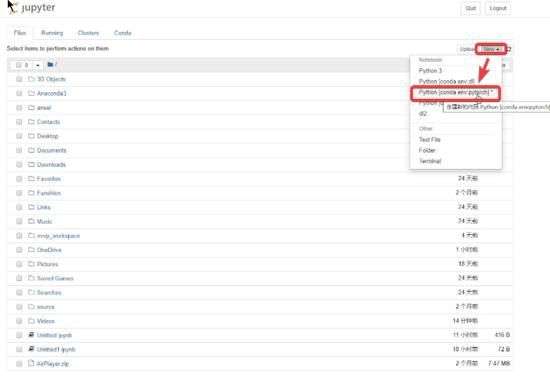Click the folder icon beside Pictures
The height and width of the screenshot is (379, 550).
click(31, 264)
